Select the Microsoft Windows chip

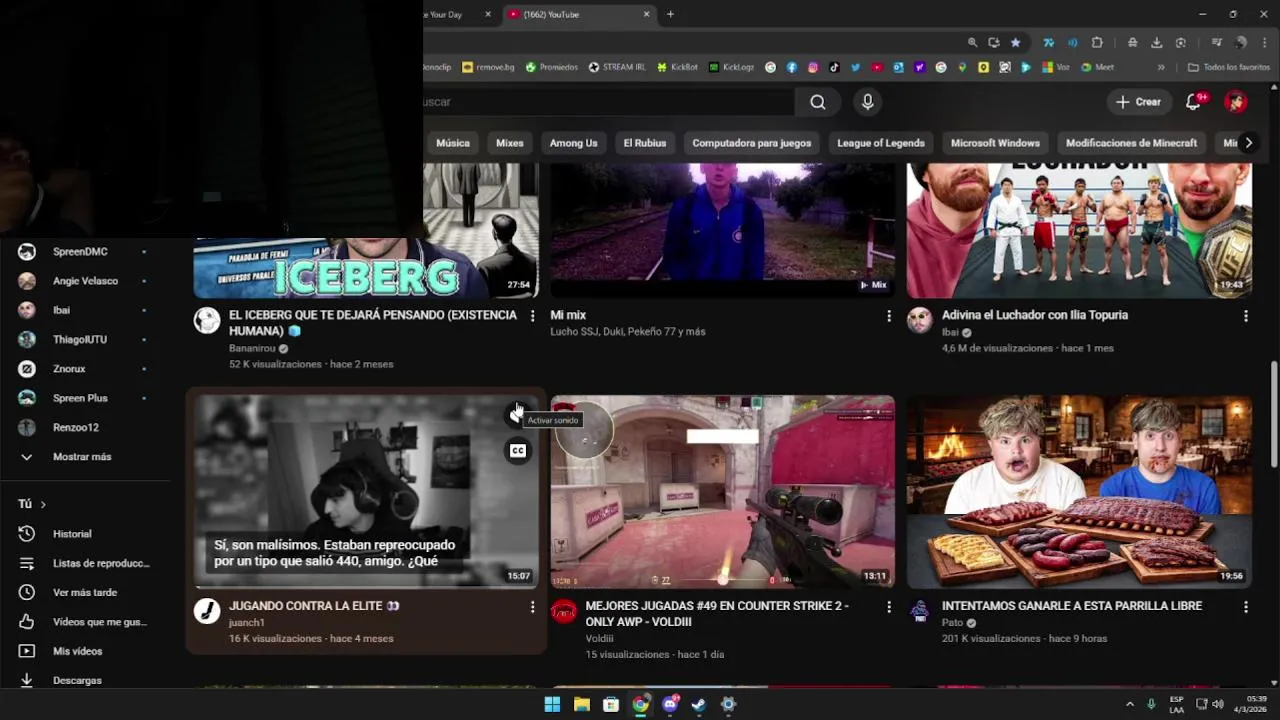click(x=995, y=143)
